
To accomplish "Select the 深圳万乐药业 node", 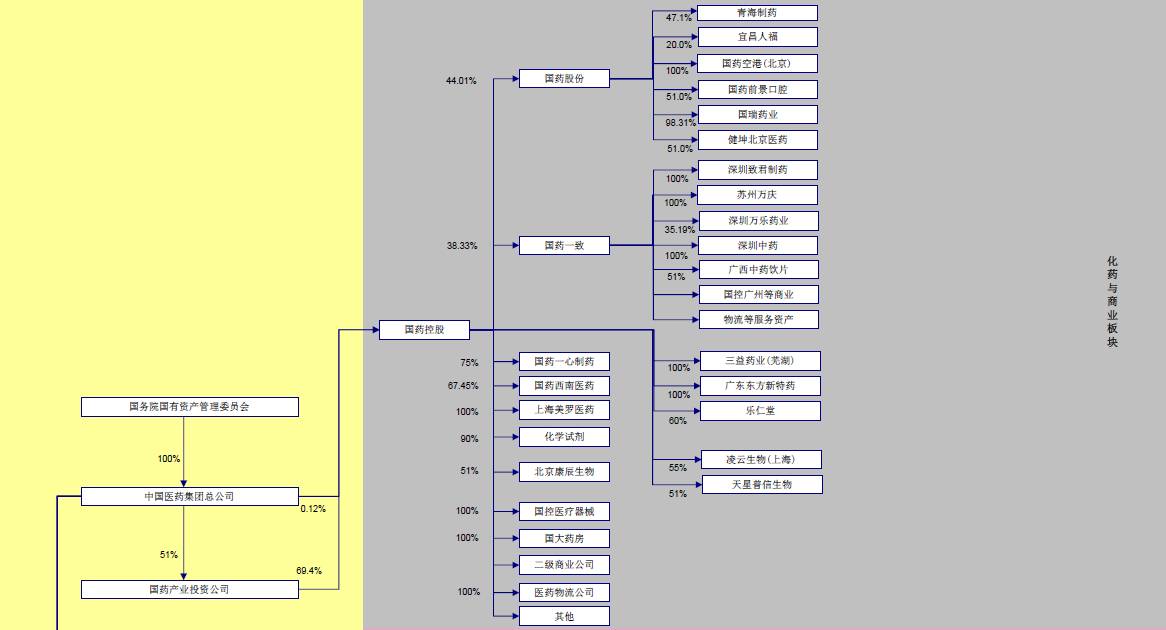I will [x=758, y=221].
